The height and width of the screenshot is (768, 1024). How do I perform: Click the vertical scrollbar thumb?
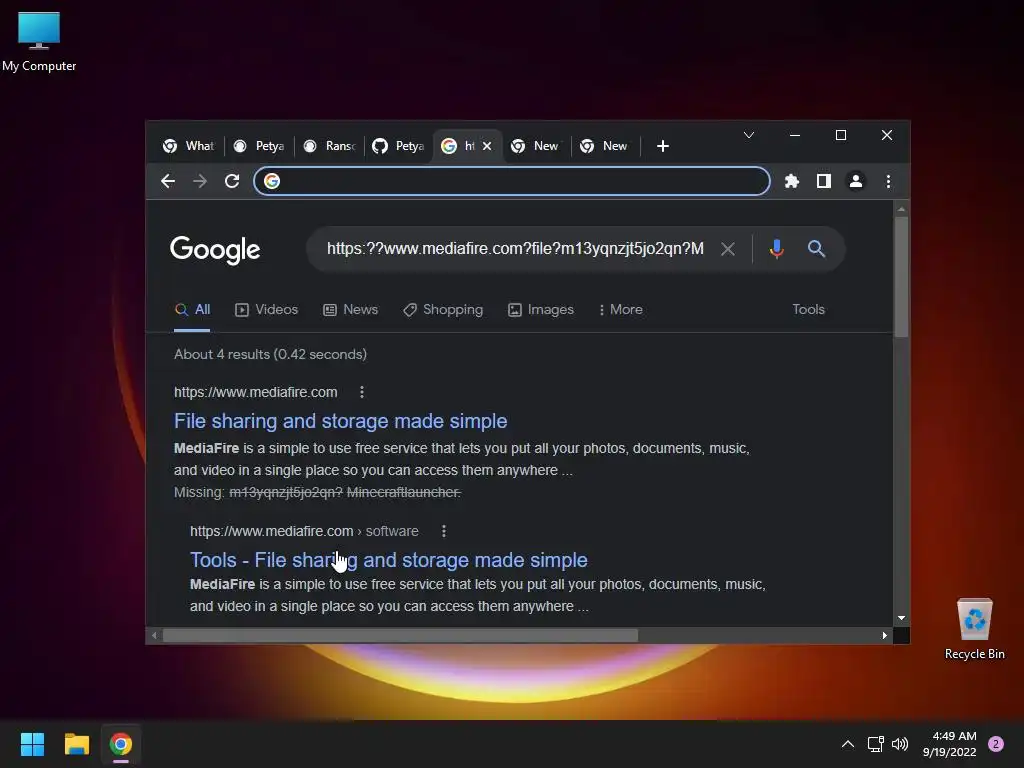[901, 277]
